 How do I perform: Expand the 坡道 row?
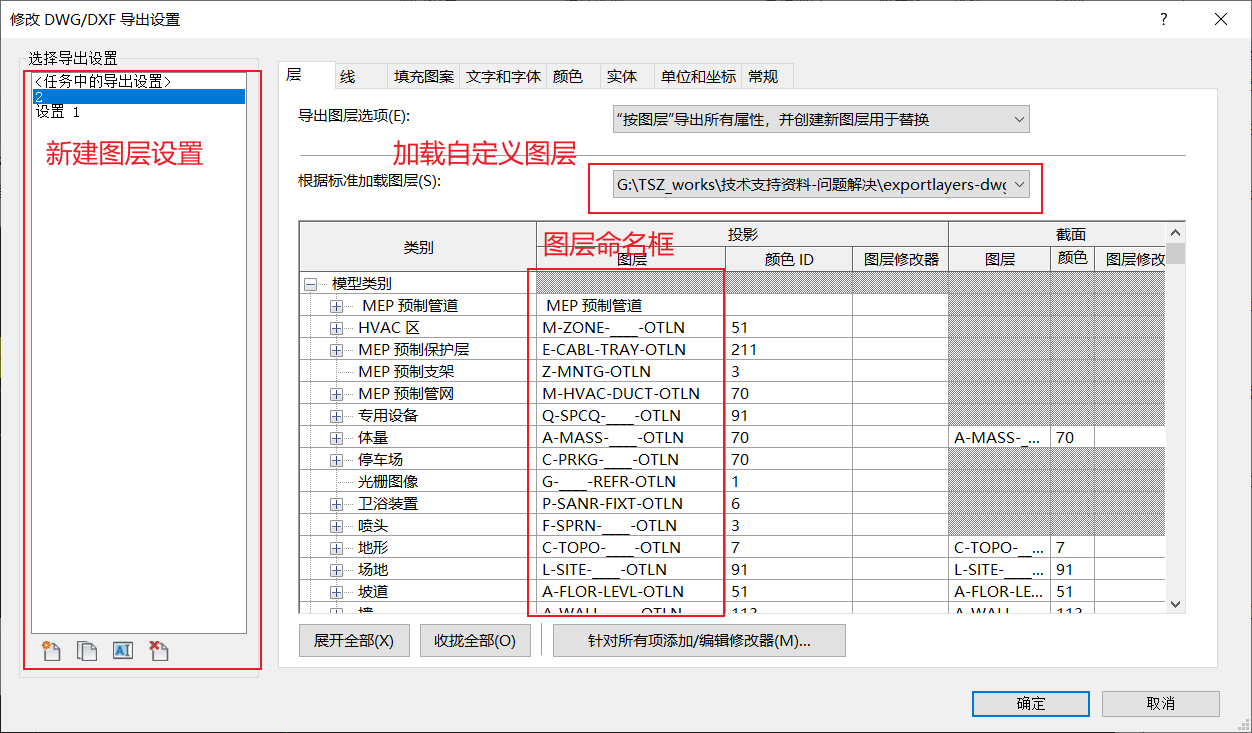pyautogui.click(x=336, y=592)
